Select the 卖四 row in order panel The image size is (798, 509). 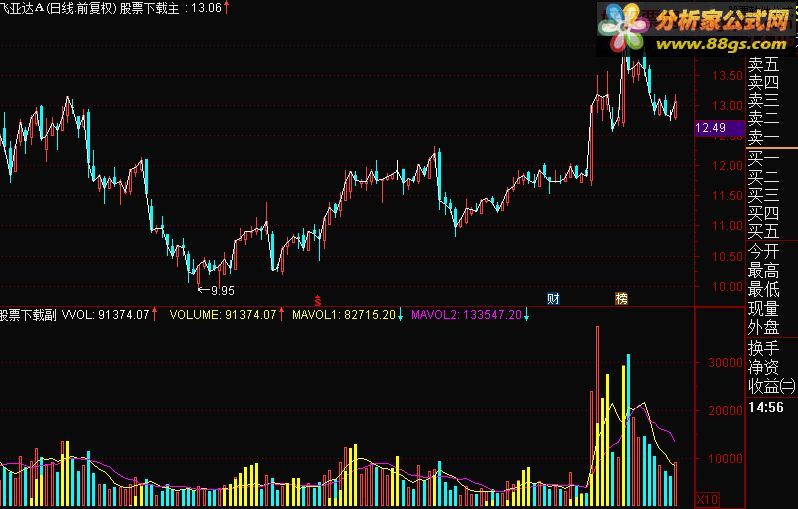763,82
